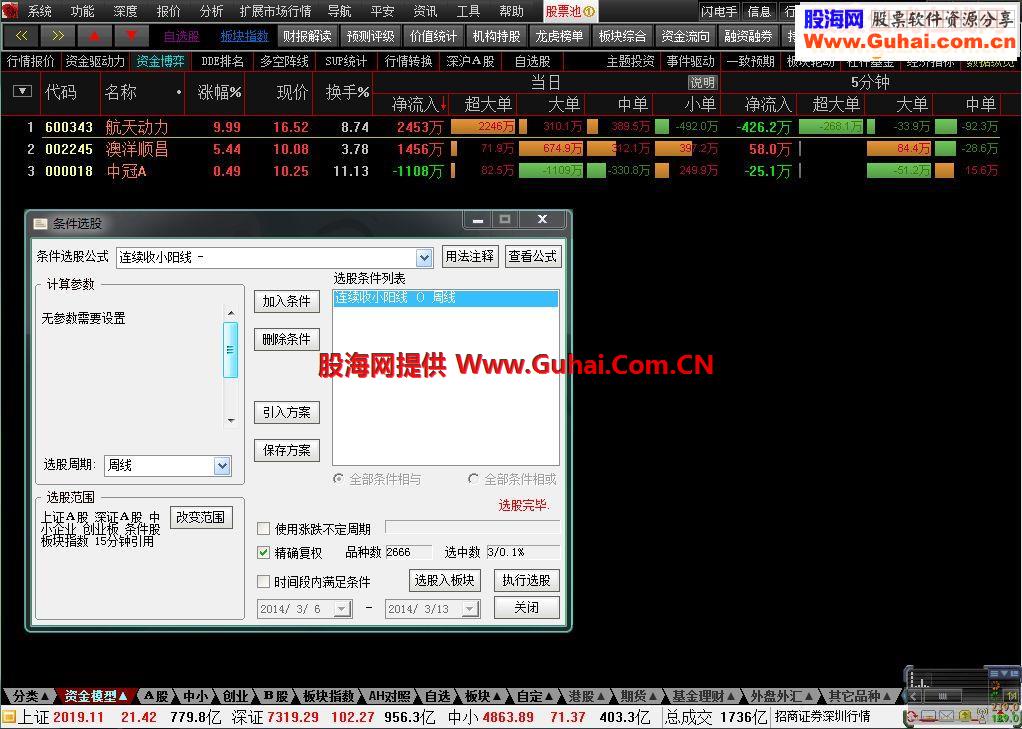This screenshot has height=729, width=1022.
Task: Click the double left arrow navigation icon
Action: pyautogui.click(x=21, y=37)
